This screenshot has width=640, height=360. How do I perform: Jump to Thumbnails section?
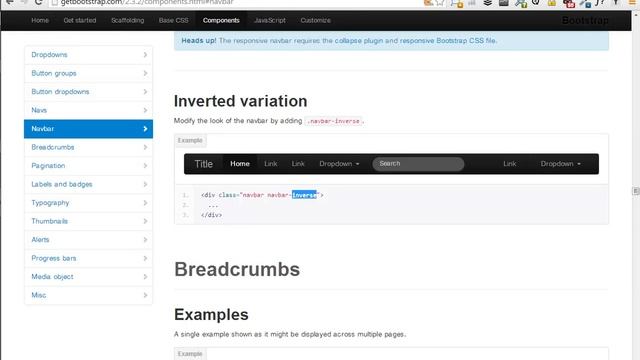89,221
